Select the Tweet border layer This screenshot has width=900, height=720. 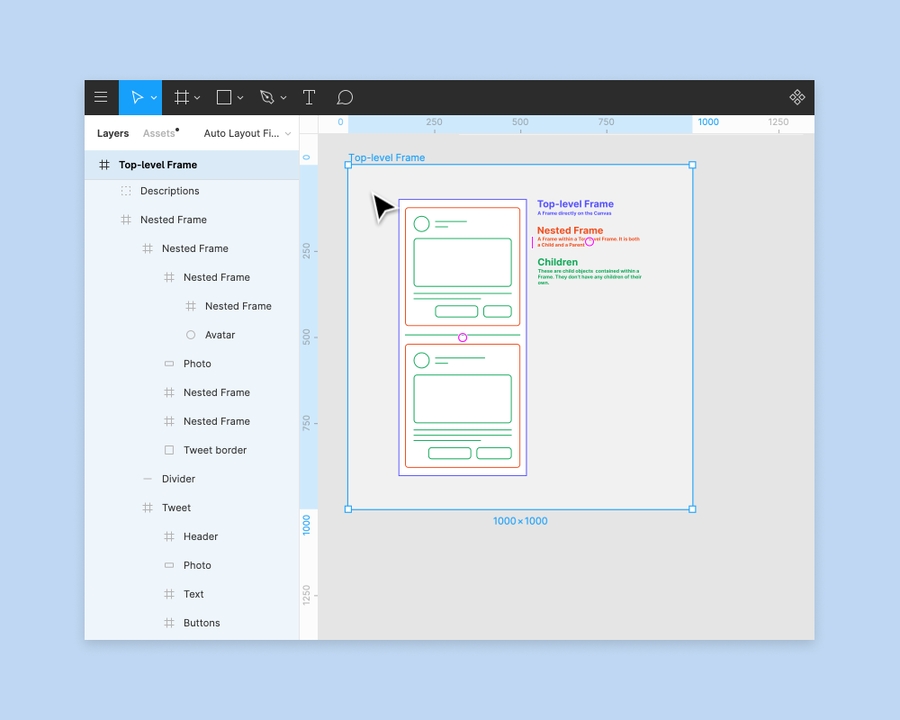tap(213, 450)
